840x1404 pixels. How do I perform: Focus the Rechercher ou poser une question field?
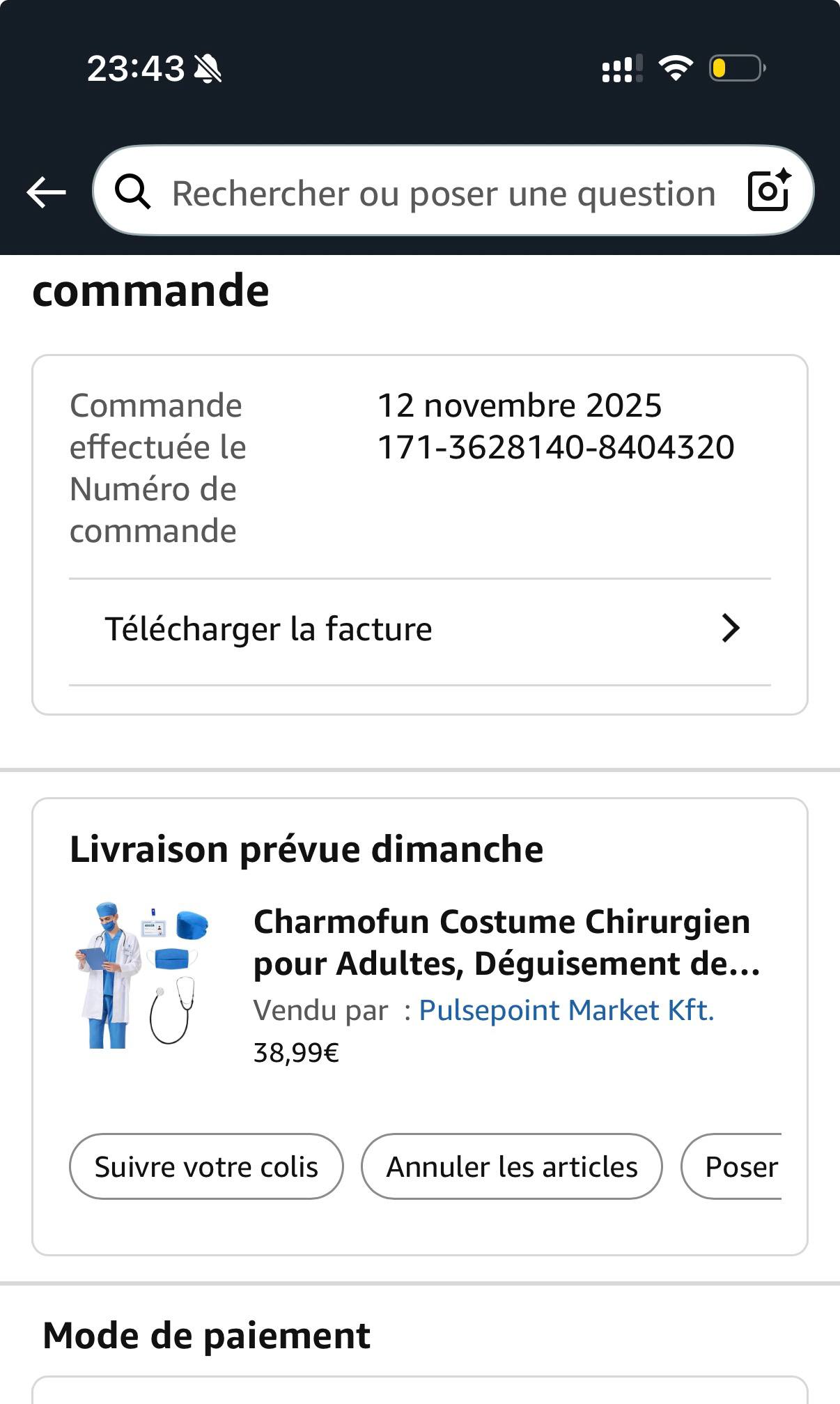click(x=443, y=193)
